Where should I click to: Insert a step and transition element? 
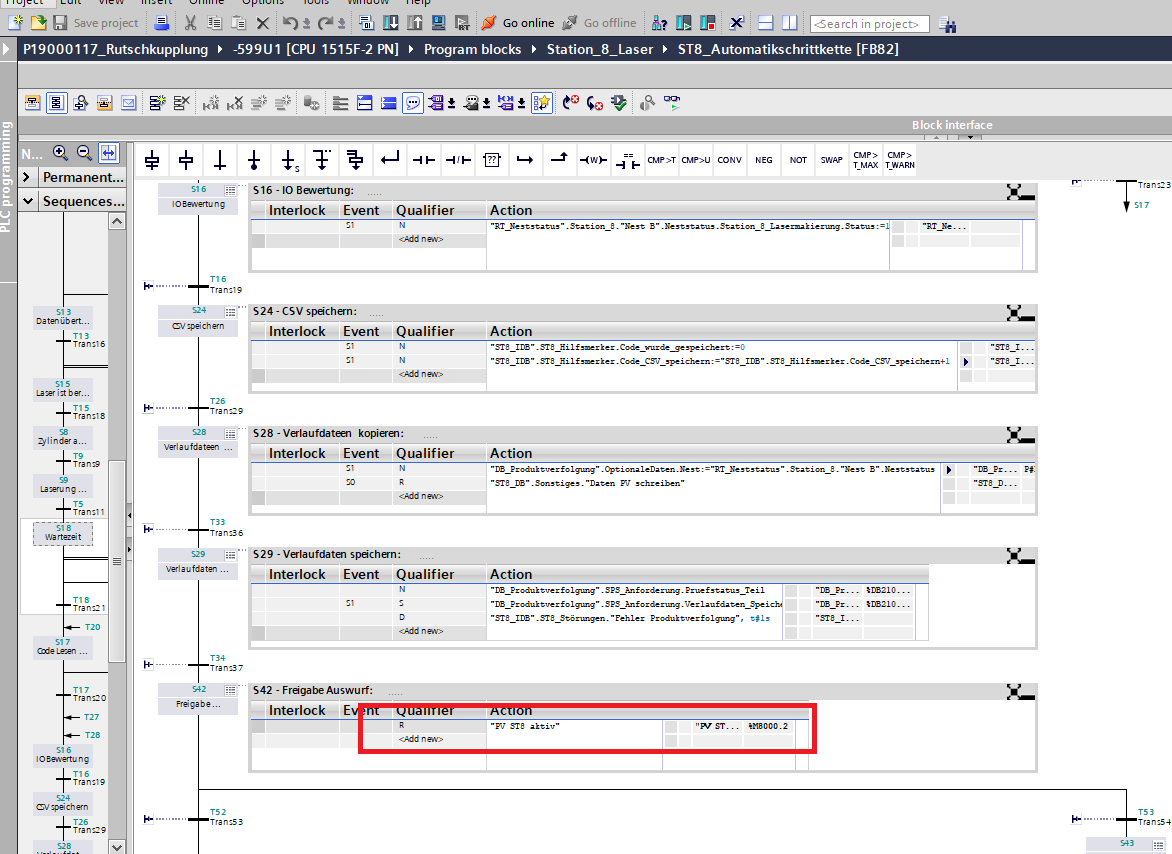(x=152, y=160)
